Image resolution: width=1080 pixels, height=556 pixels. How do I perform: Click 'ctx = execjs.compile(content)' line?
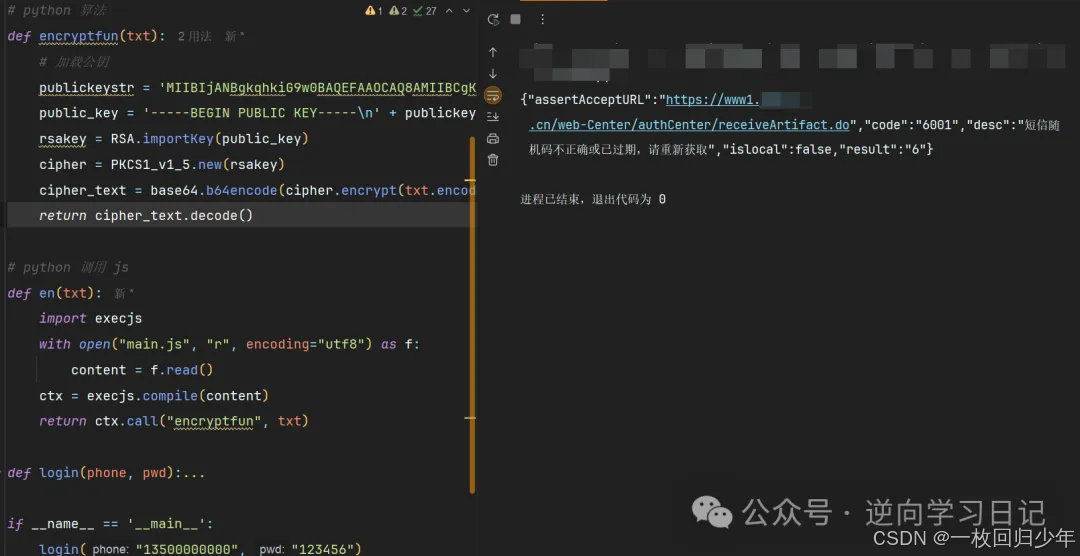[154, 396]
